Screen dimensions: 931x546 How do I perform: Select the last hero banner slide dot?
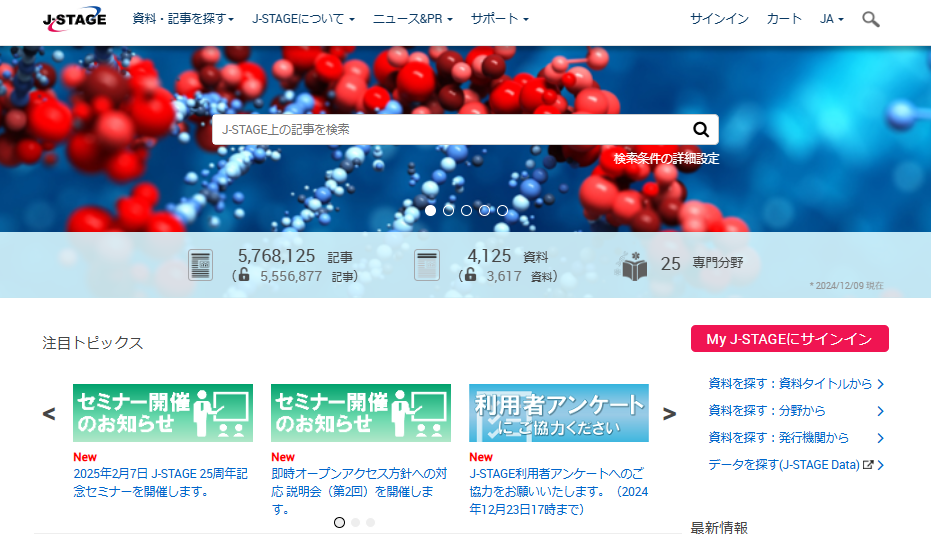click(502, 211)
